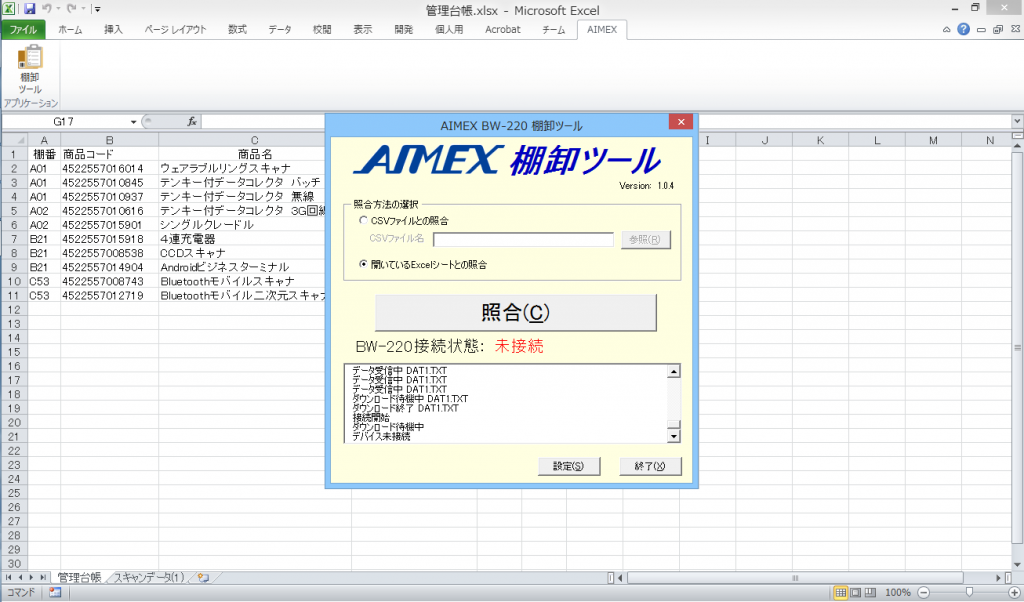This screenshot has height=602, width=1024.
Task: Click the zoom slider handle in status bar
Action: click(x=969, y=592)
